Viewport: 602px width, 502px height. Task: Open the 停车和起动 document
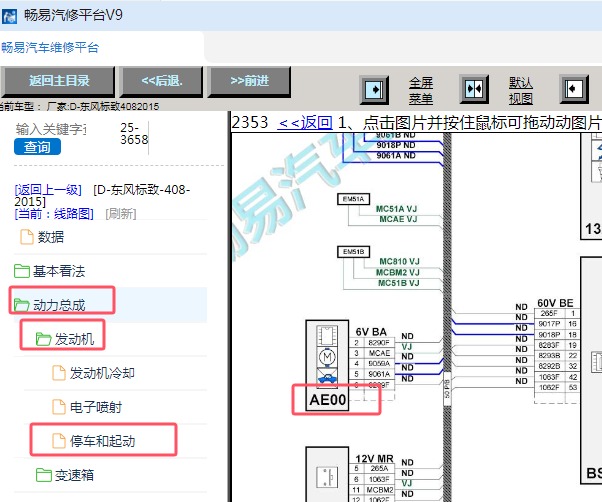tap(103, 441)
